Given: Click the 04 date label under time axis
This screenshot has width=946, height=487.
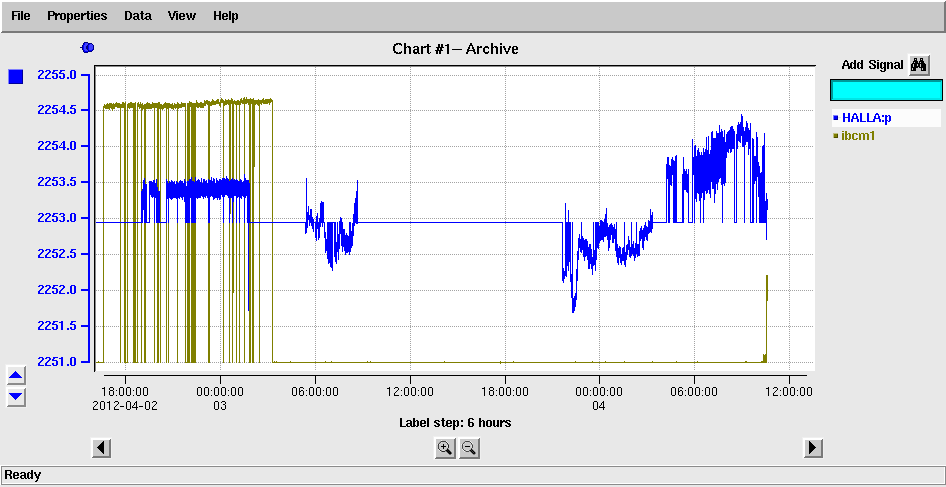Looking at the screenshot, I should pos(598,406).
